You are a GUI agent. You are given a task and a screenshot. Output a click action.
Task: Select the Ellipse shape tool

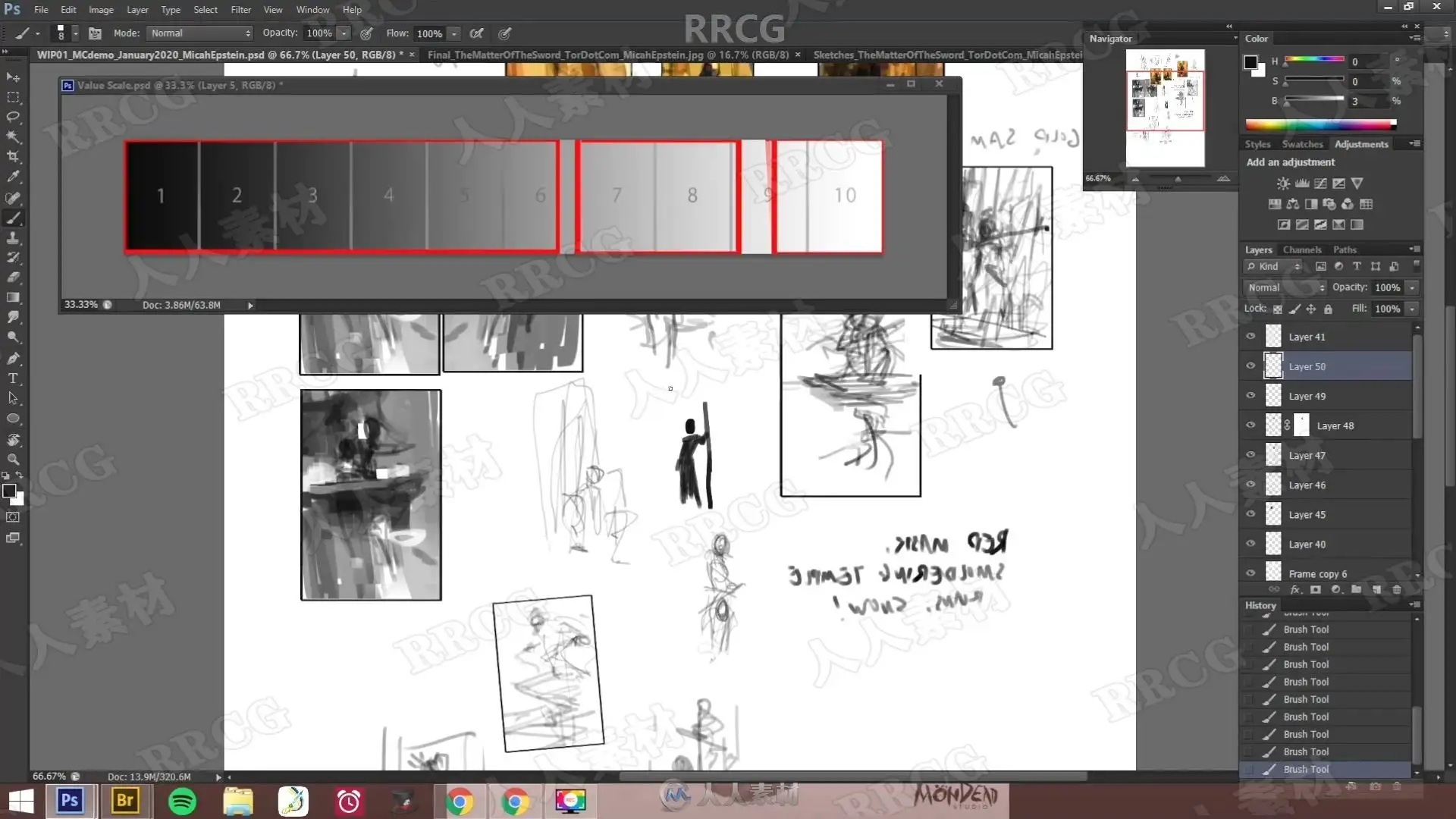click(x=13, y=419)
